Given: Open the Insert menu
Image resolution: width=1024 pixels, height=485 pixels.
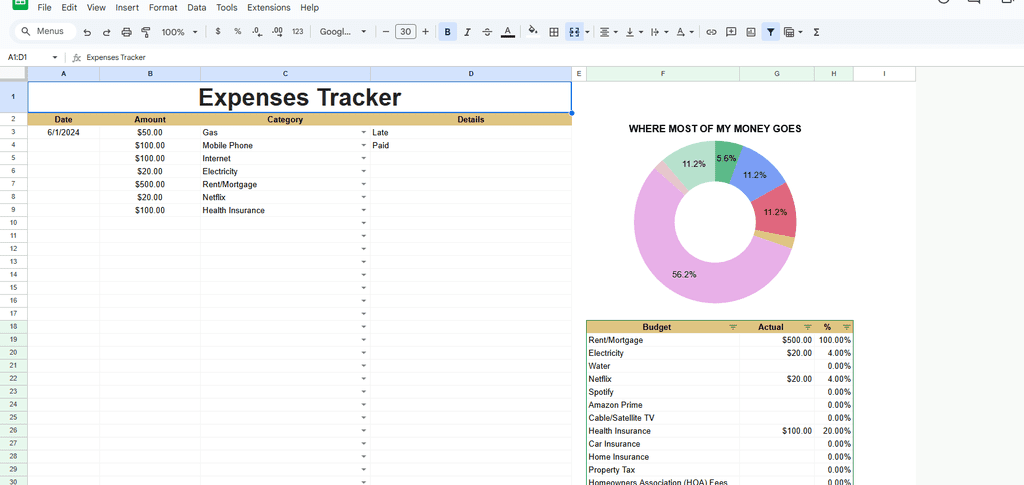Looking at the screenshot, I should pyautogui.click(x=127, y=8).
